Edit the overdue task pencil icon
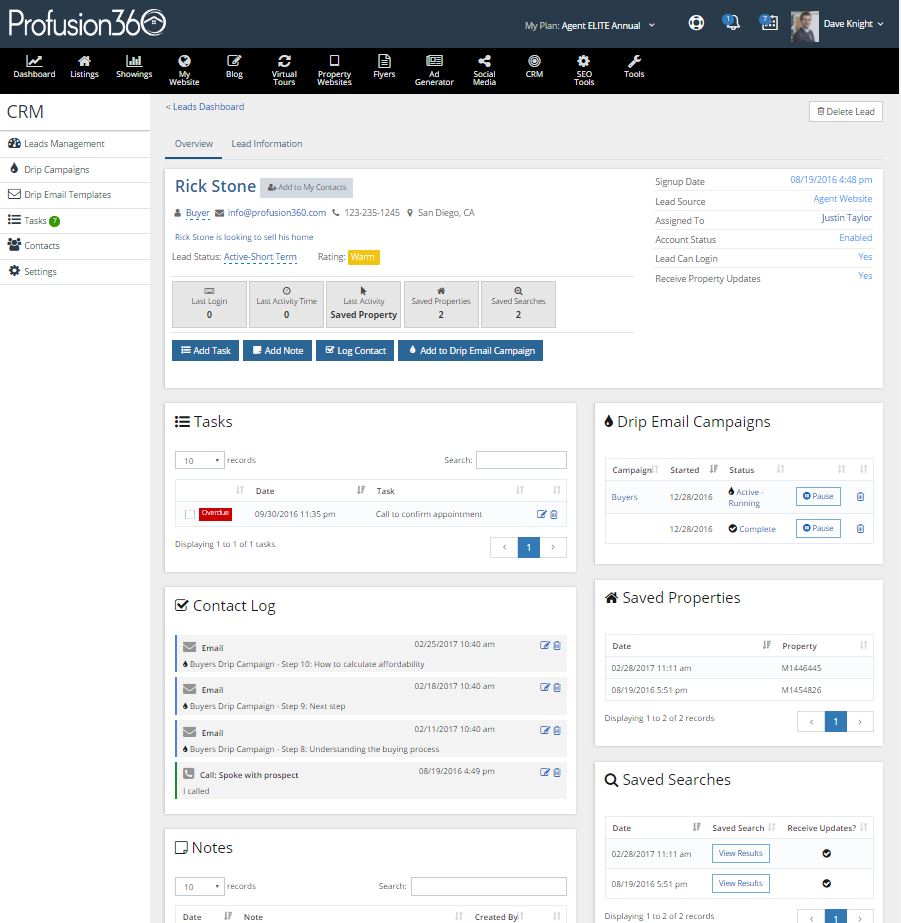901x923 pixels. tap(542, 514)
